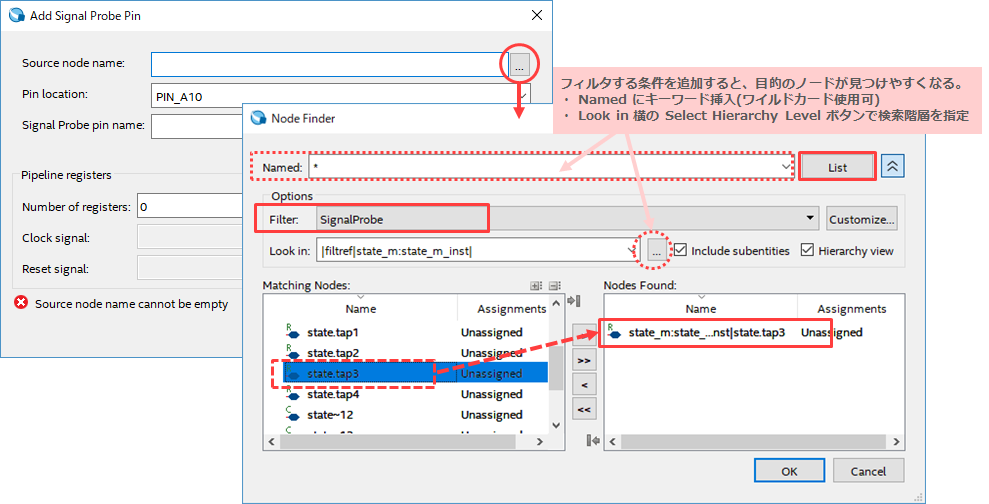
Task: Click the pane-toggle arrow icon beside Nodes Found scrollbar
Action: point(593,440)
